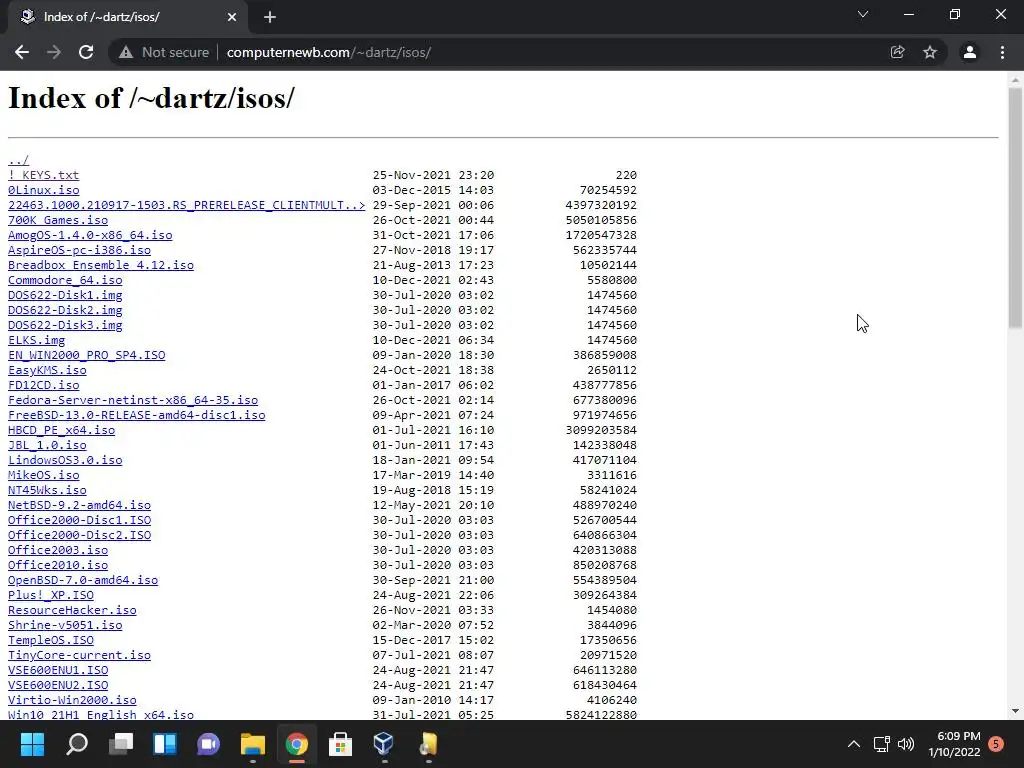Click the ELKS.img link
The image size is (1024, 768).
pyautogui.click(x=36, y=340)
